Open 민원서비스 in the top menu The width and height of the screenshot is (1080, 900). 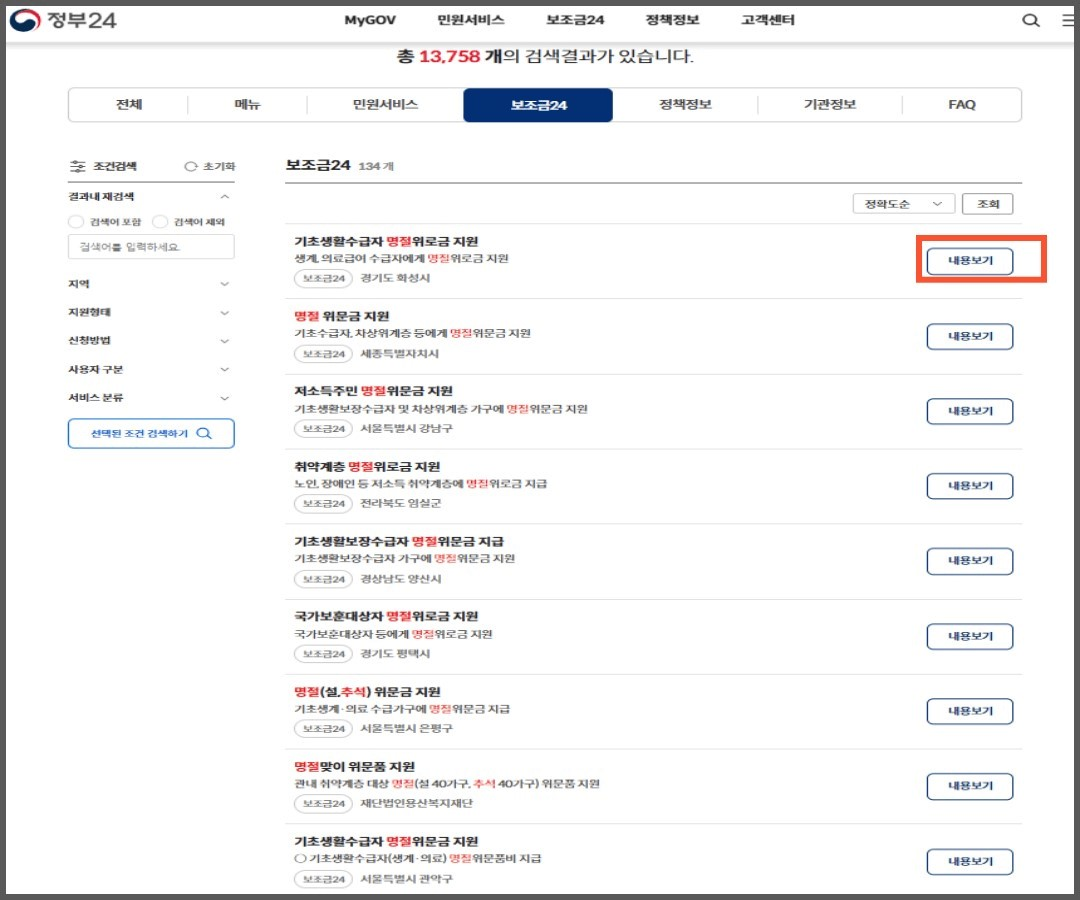point(470,20)
